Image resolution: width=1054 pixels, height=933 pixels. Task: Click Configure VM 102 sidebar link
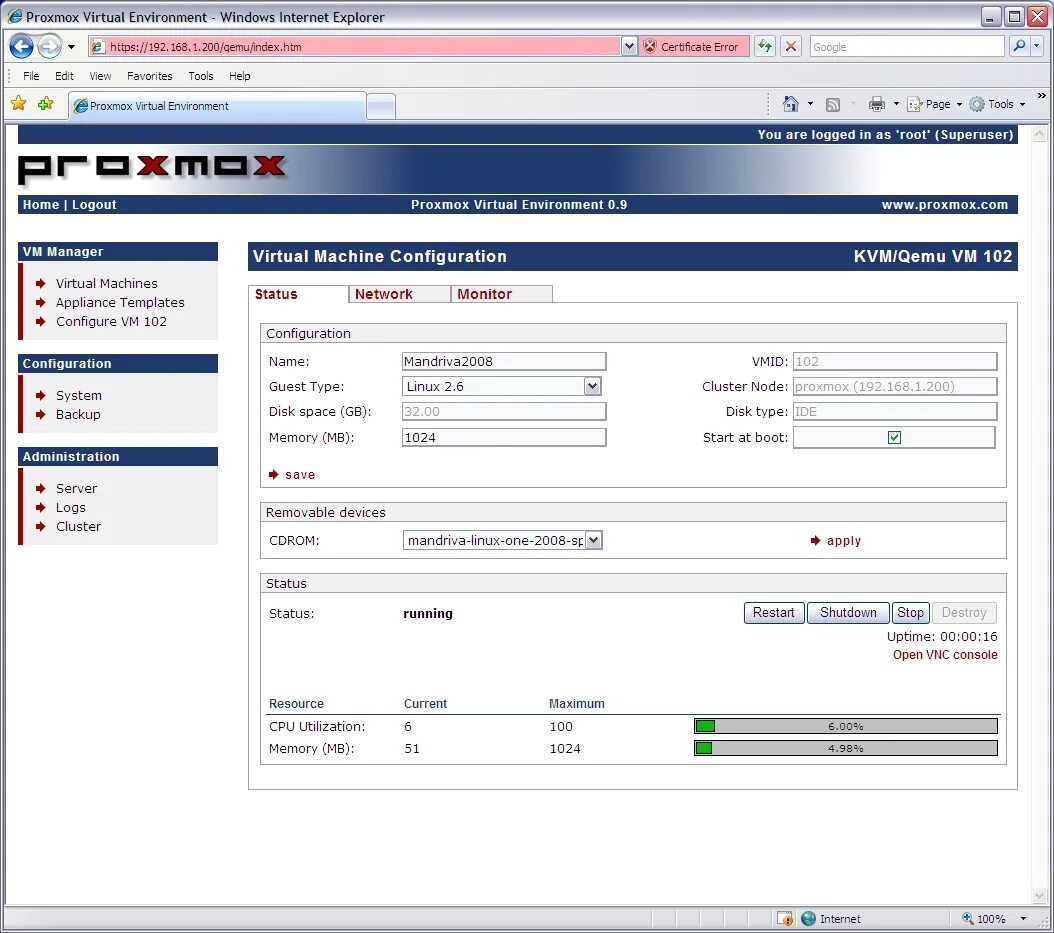(111, 321)
